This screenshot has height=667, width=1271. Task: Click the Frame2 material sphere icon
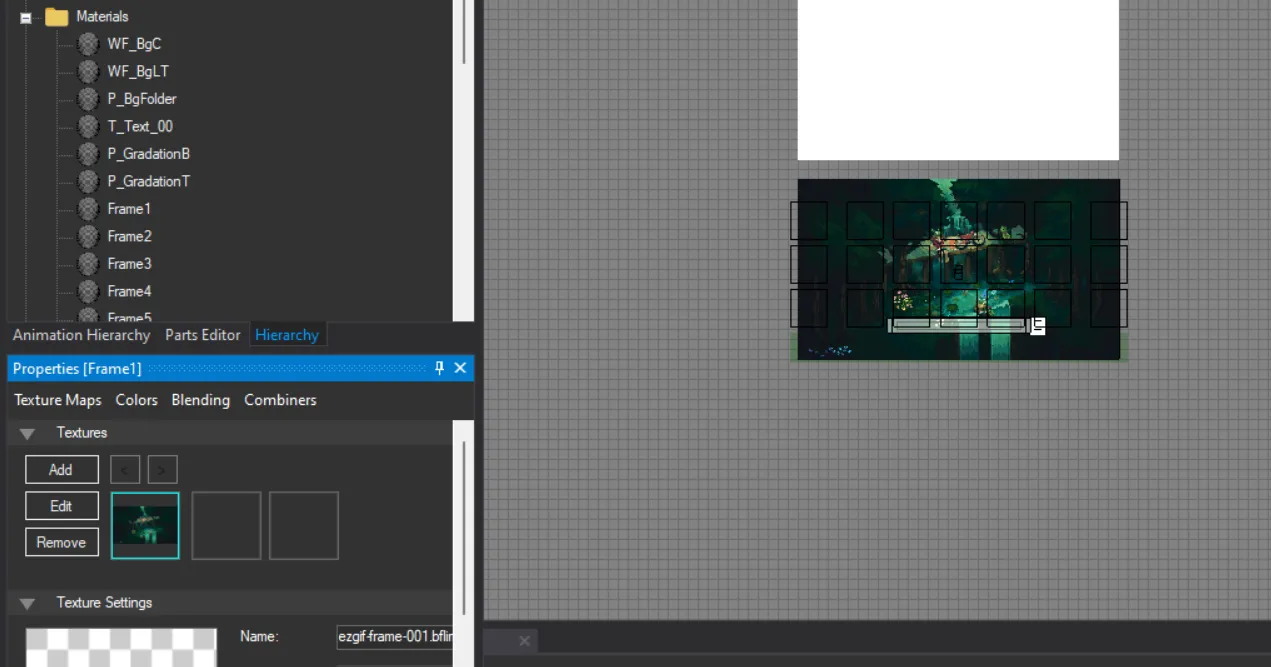pyautogui.click(x=89, y=236)
